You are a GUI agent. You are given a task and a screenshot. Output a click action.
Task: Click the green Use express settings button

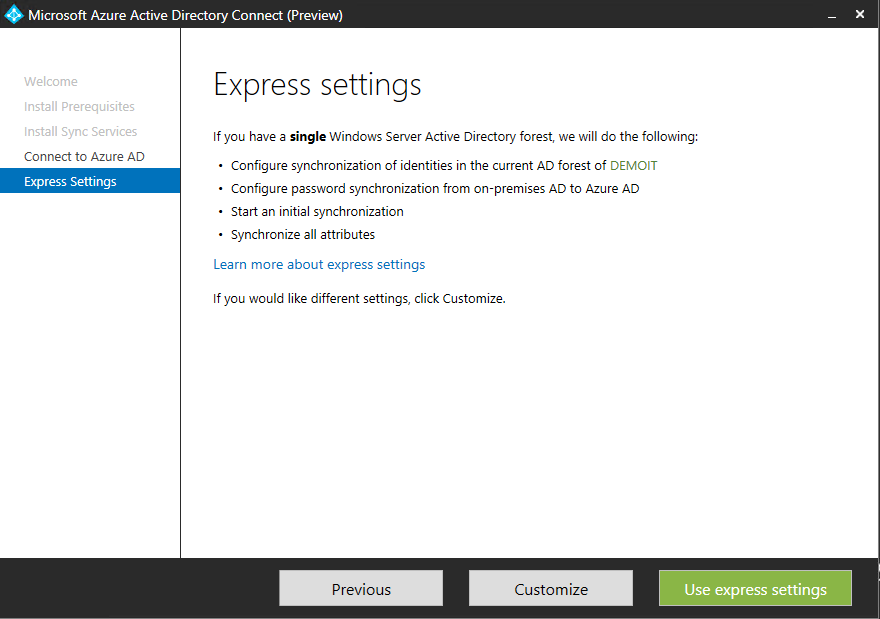(x=755, y=589)
